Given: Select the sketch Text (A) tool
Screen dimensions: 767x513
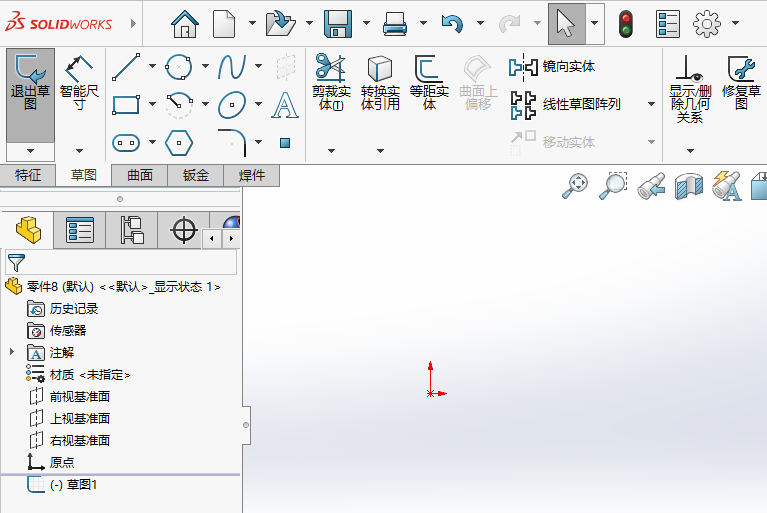Looking at the screenshot, I should coord(285,105).
